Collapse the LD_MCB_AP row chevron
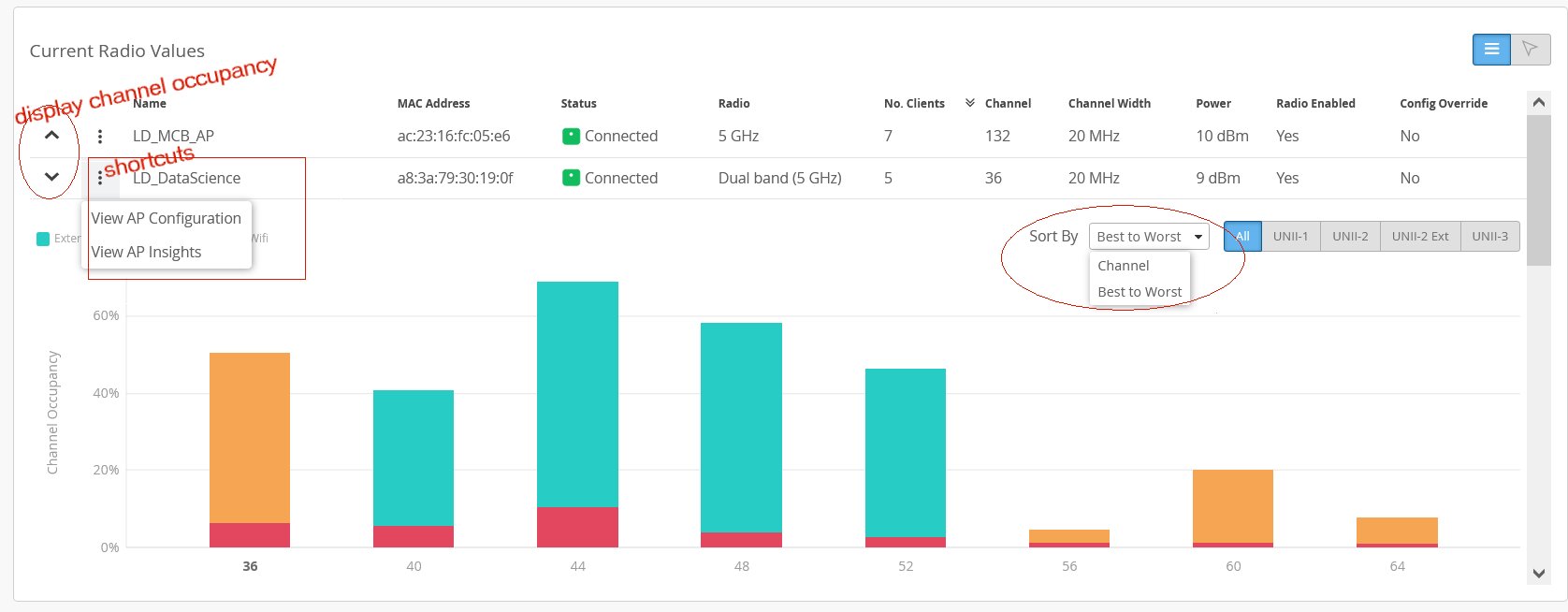This screenshot has height=612, width=1568. tap(51, 136)
